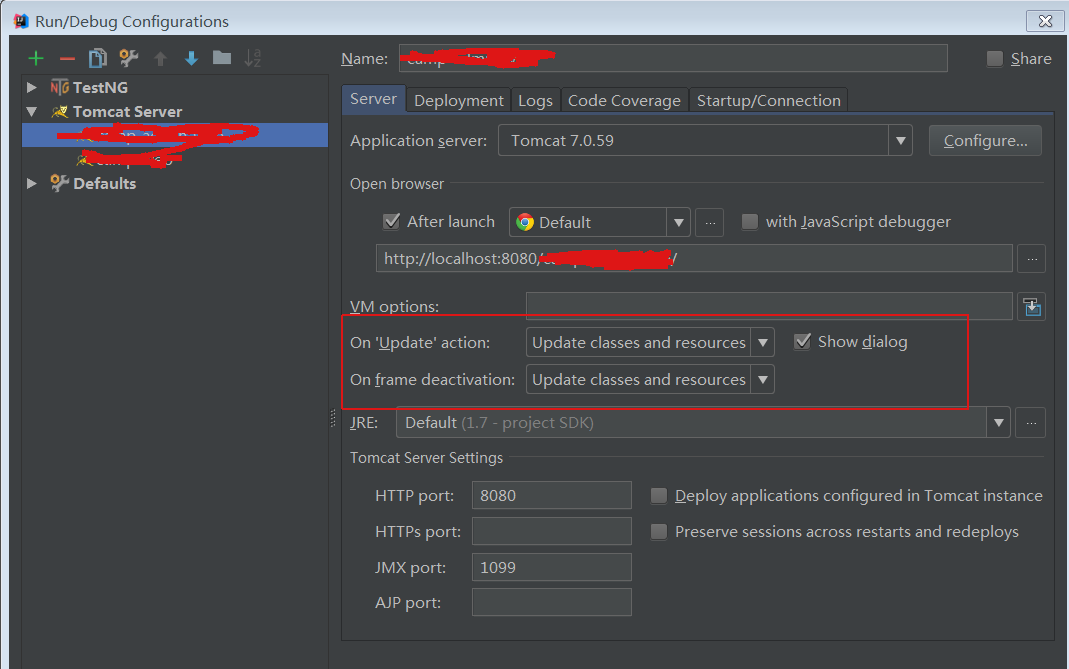Click the Chrome browser icon in dropdown
This screenshot has height=669, width=1069.
[x=524, y=222]
